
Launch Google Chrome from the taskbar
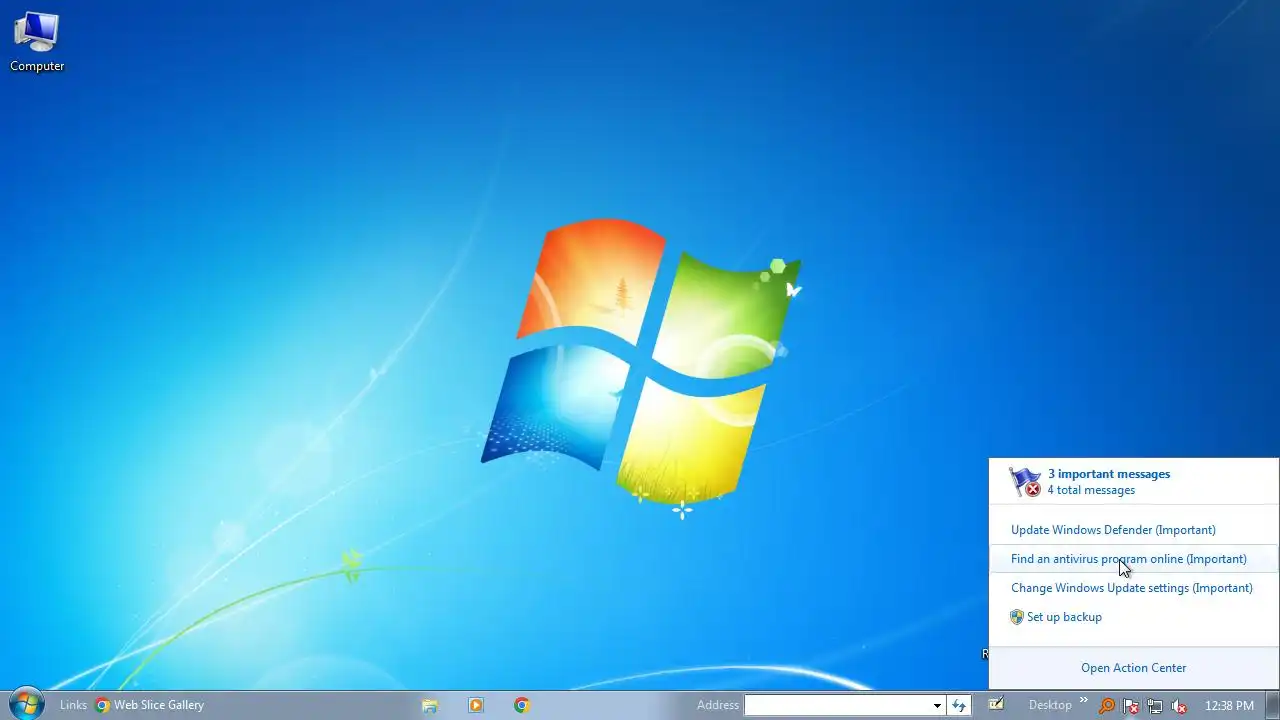(522, 705)
